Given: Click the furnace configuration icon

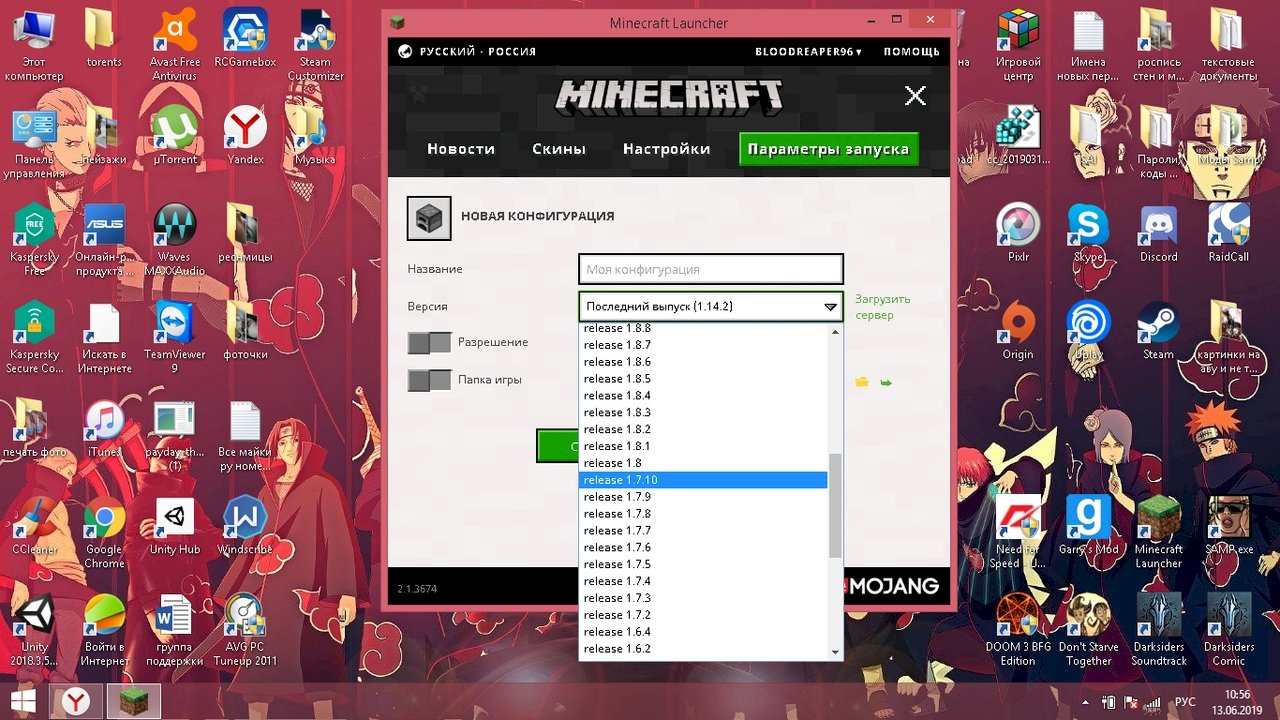Looking at the screenshot, I should 429,219.
